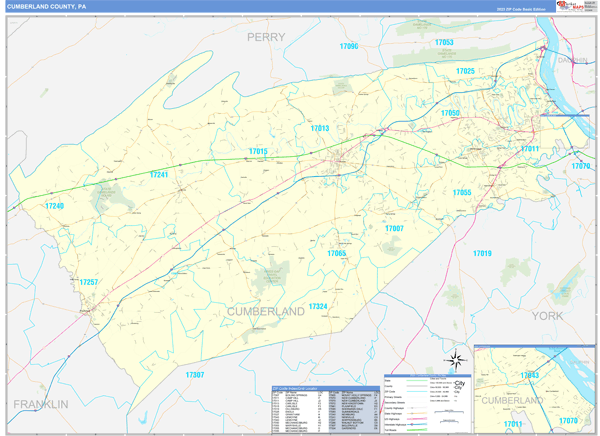Click the PERRY county label
Screen dimensions: 600x436
pyautogui.click(x=266, y=37)
